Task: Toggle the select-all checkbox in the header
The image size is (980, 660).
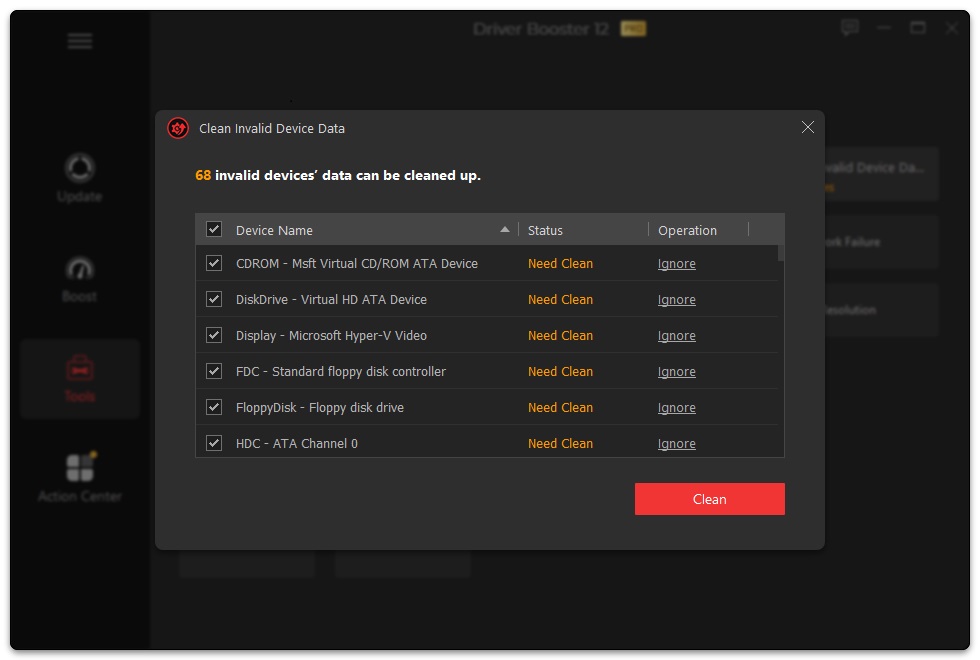Action: [214, 229]
